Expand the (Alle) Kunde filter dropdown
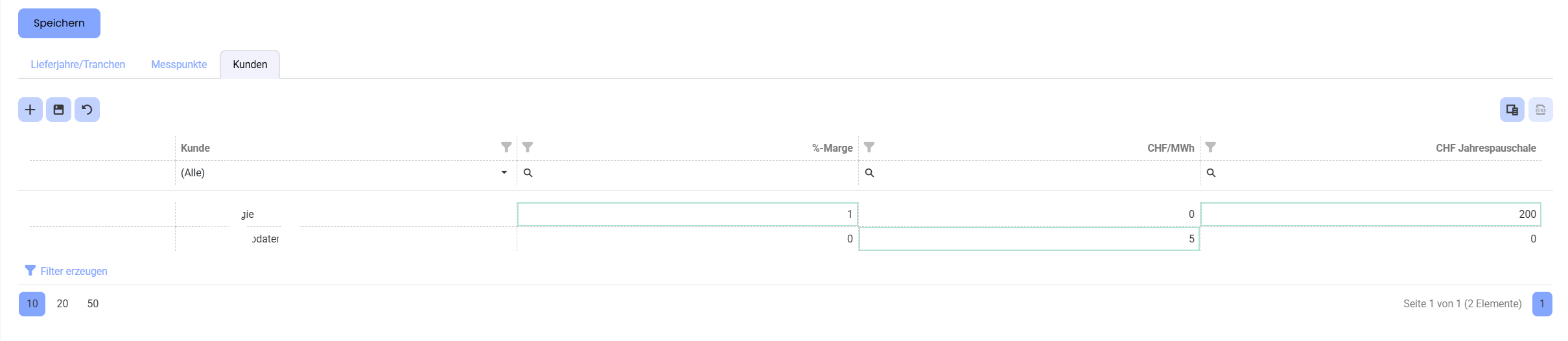This screenshot has height=341, width=1568. pos(504,172)
